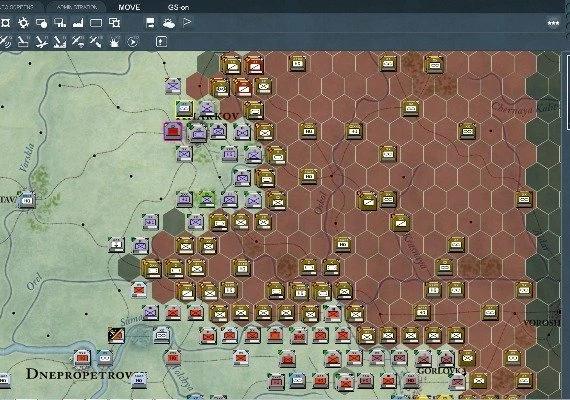570x400 pixels.
Task: Click the hex-frame icon in top toolbar row
Action: click(x=5, y=23)
